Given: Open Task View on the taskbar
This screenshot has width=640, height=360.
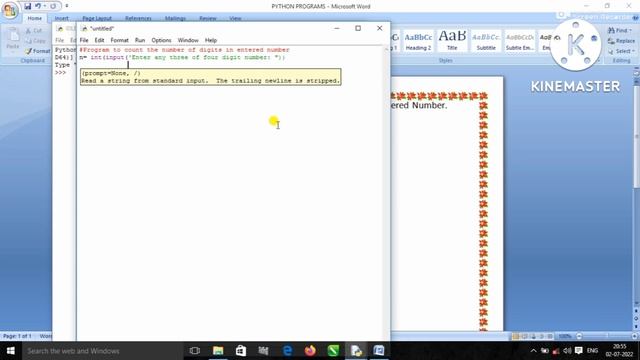Looking at the screenshot, I should coord(195,351).
